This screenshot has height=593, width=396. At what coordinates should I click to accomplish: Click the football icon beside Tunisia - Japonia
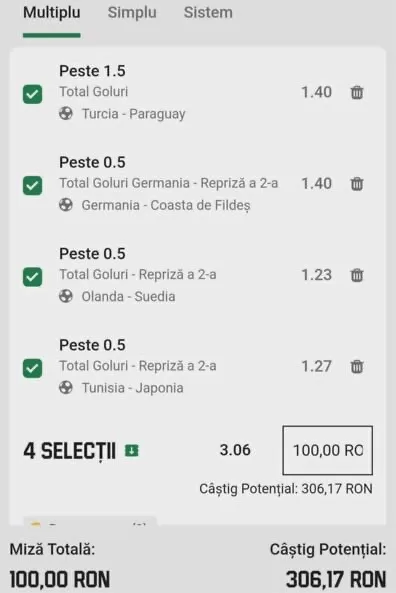(x=66, y=388)
